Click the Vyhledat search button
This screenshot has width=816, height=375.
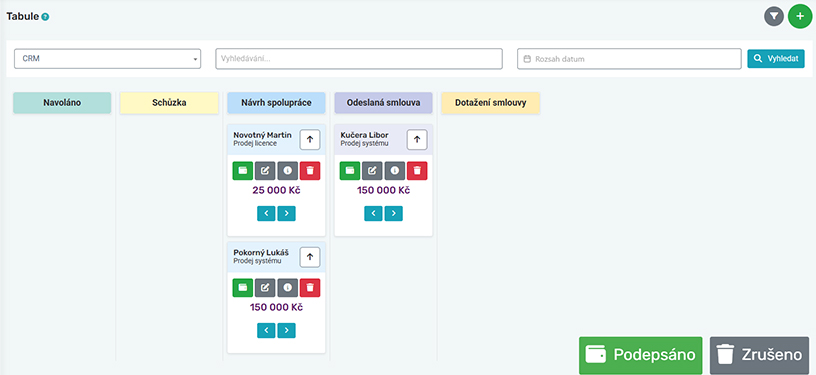776,59
